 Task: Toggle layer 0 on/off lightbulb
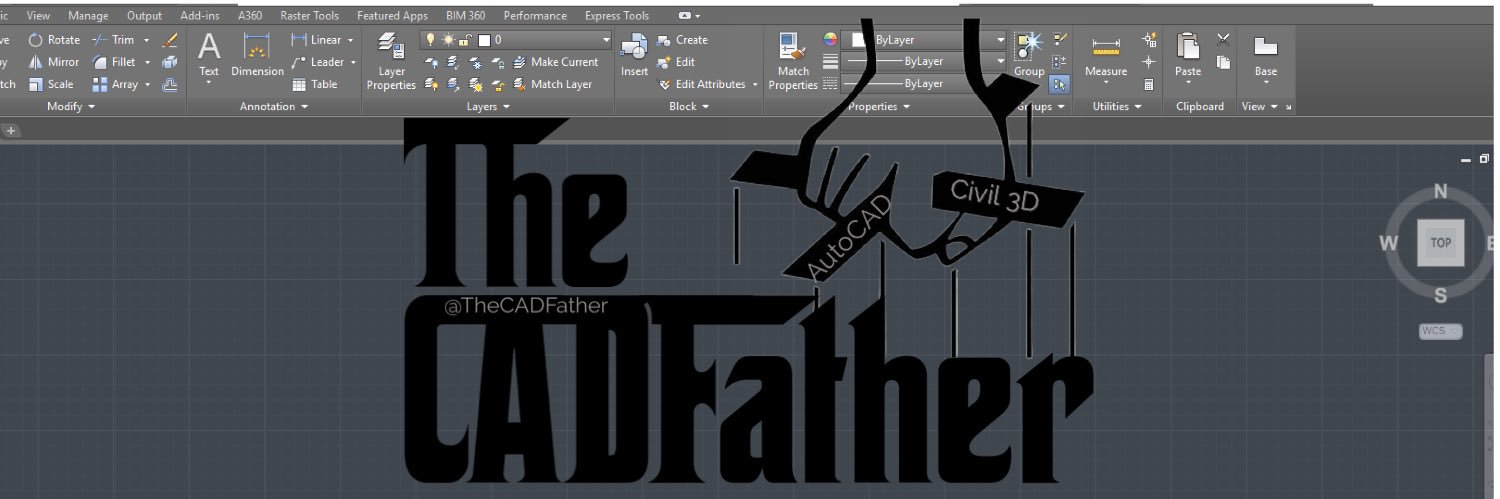click(431, 40)
